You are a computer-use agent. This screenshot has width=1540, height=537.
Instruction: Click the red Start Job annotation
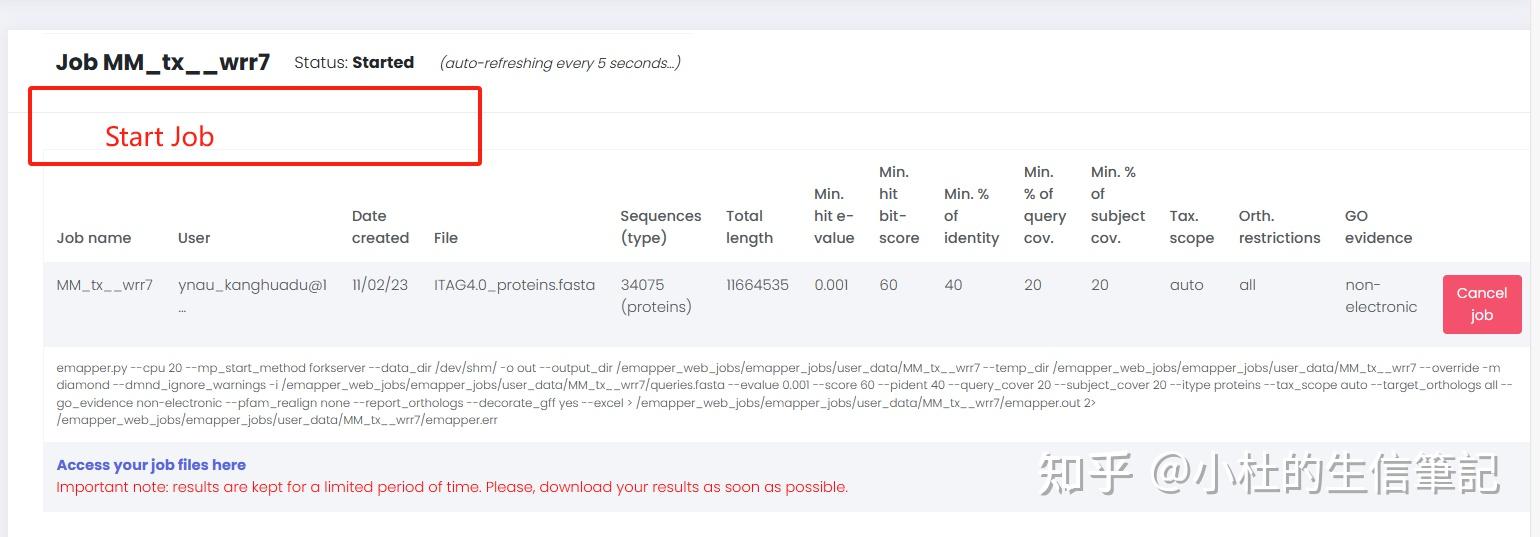tap(160, 137)
